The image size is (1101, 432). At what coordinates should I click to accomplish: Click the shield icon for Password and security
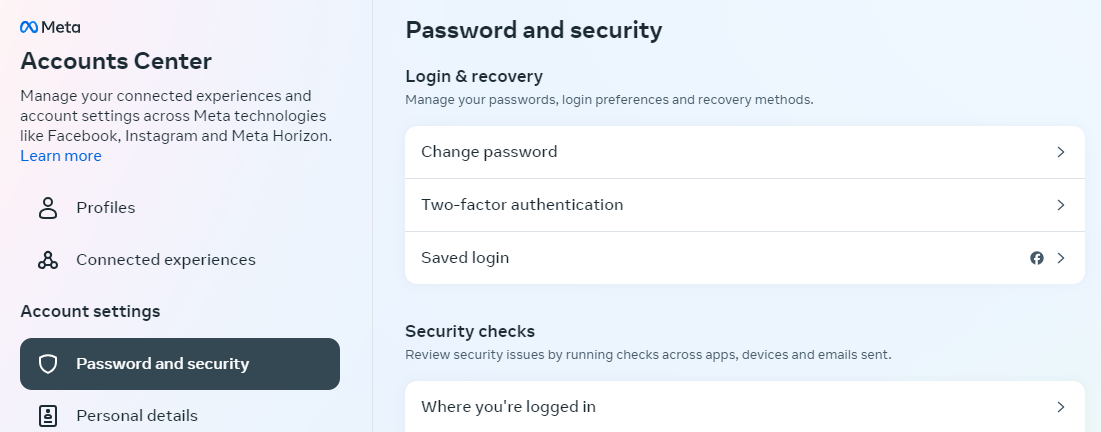(48, 364)
